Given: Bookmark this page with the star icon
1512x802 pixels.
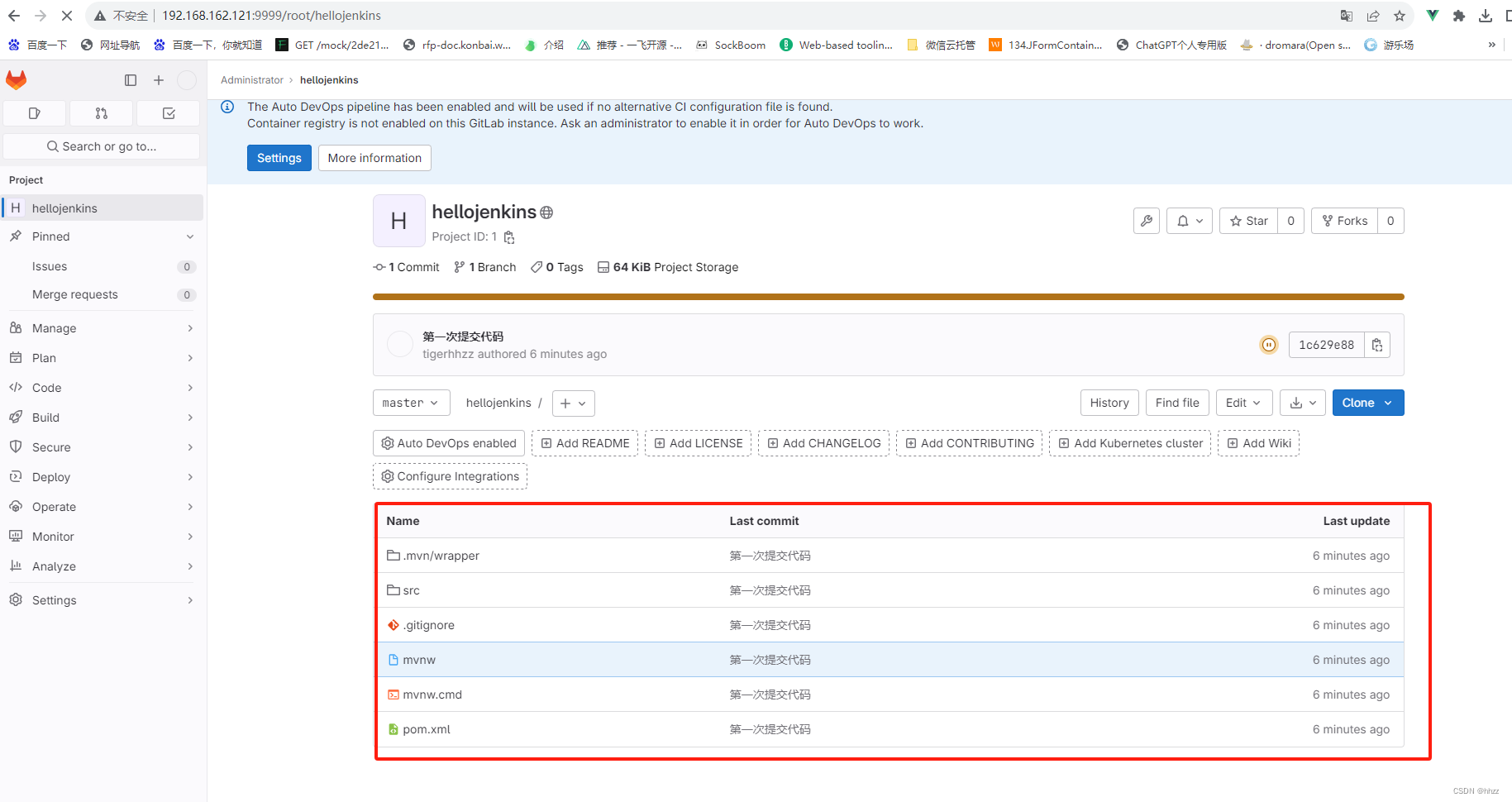Looking at the screenshot, I should (x=1400, y=16).
